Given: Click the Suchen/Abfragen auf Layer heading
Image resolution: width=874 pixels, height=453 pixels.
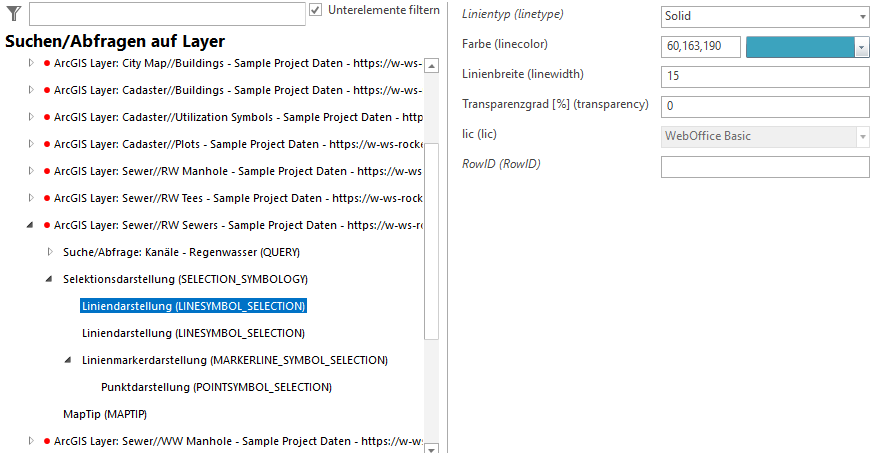Looking at the screenshot, I should (115, 41).
